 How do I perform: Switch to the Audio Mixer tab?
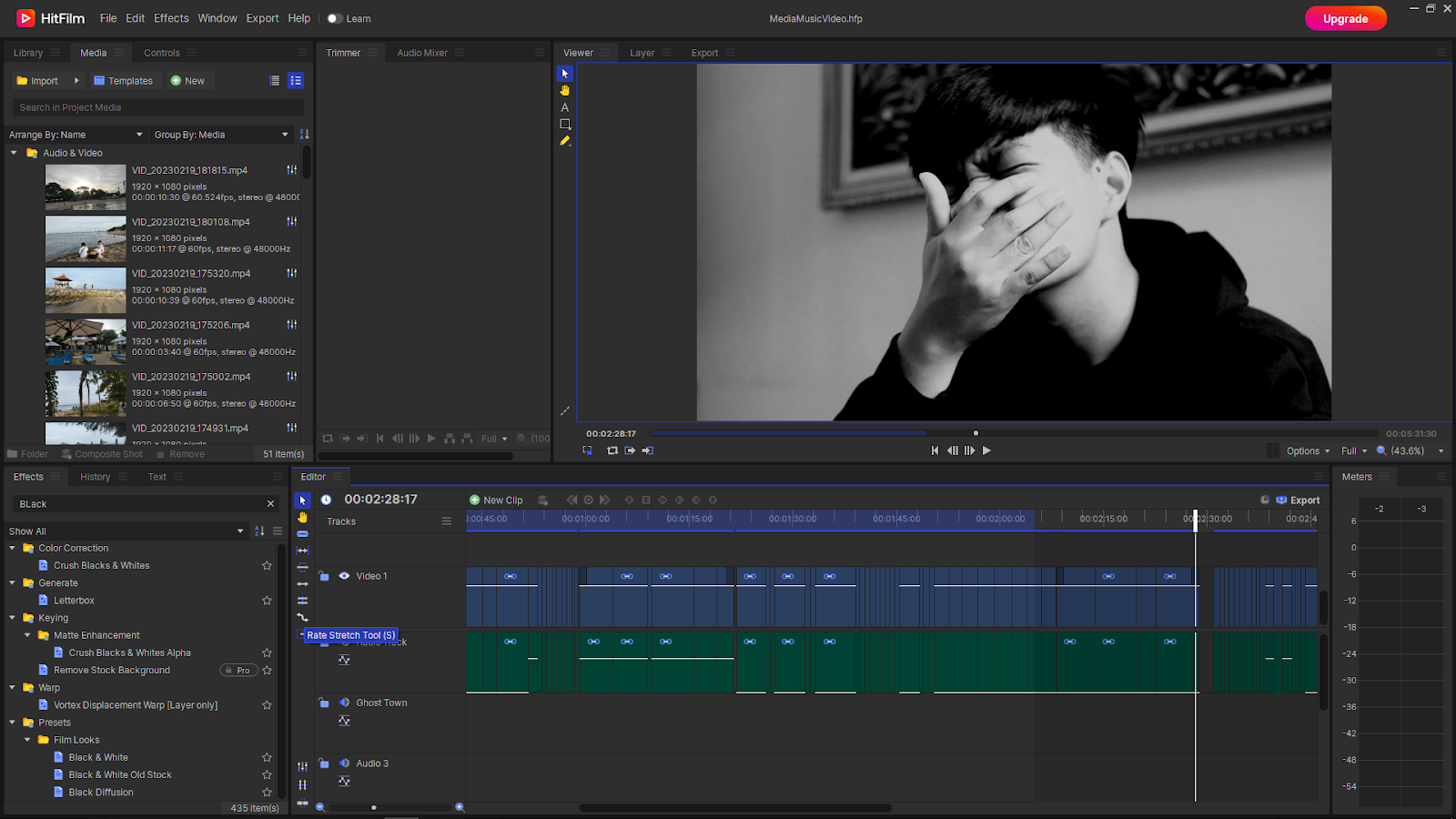(422, 53)
